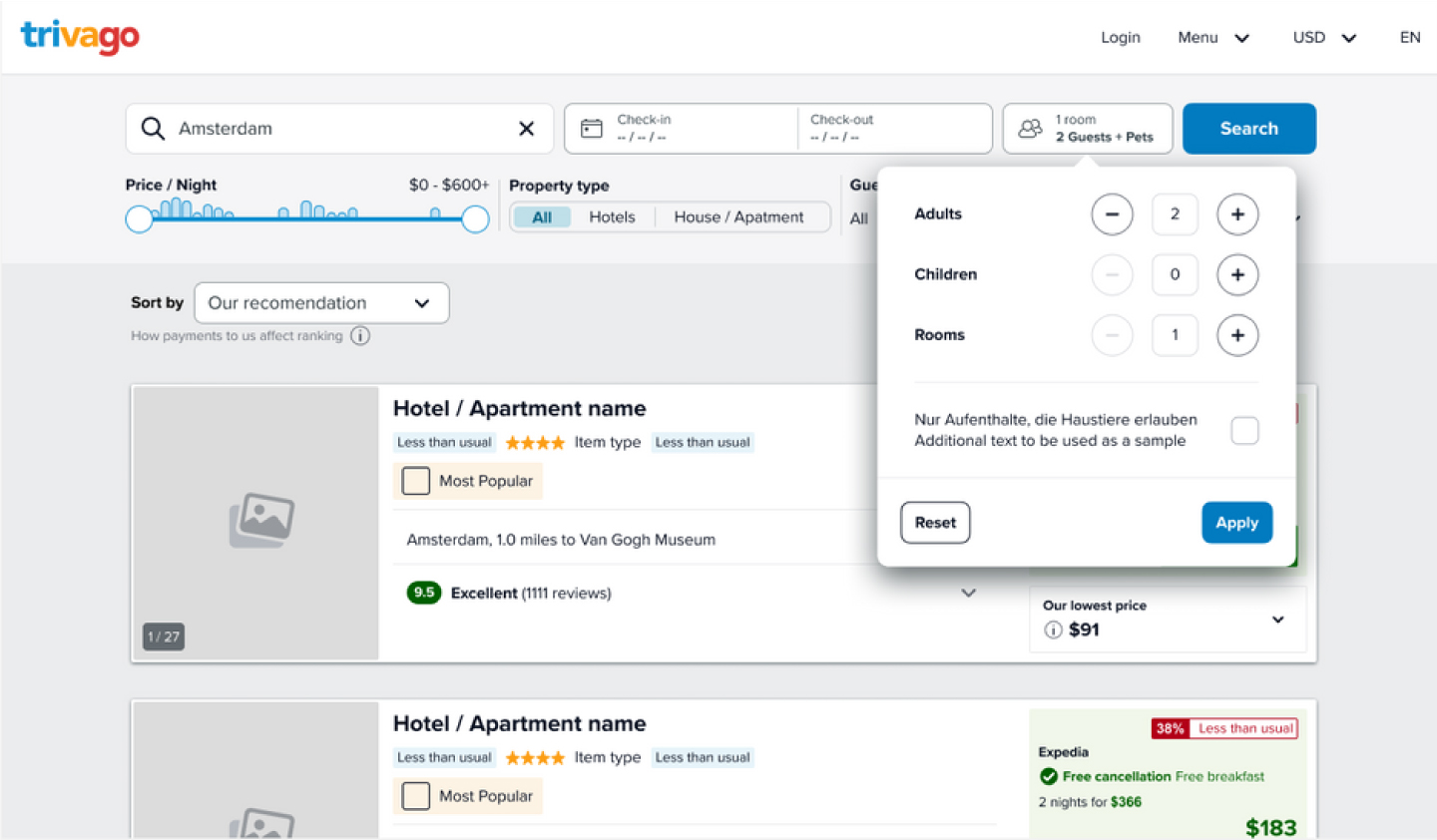Tick Most Popular checkbox in first listing
The width and height of the screenshot is (1437, 840).
tap(416, 481)
